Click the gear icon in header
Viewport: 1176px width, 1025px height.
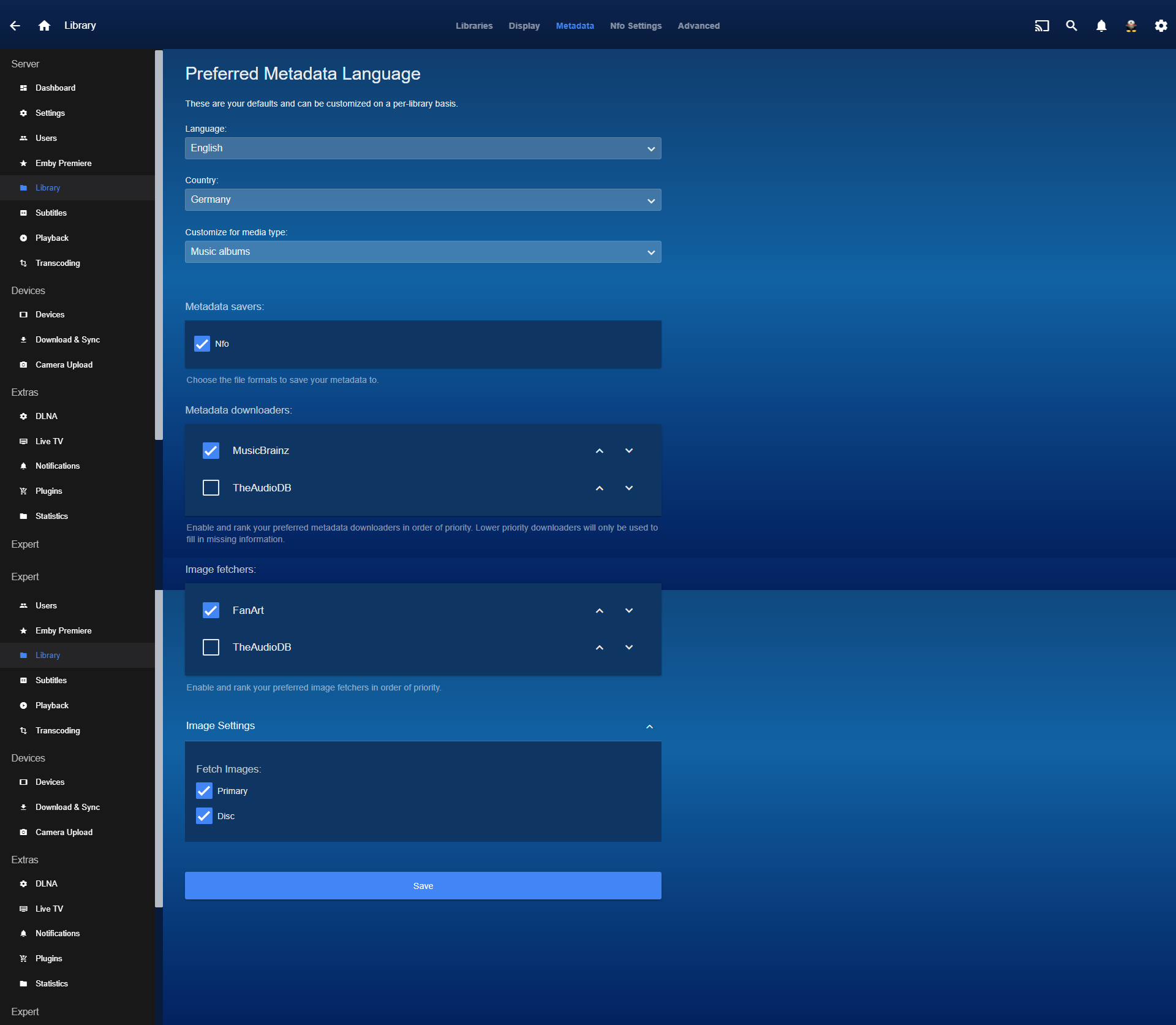1161,26
